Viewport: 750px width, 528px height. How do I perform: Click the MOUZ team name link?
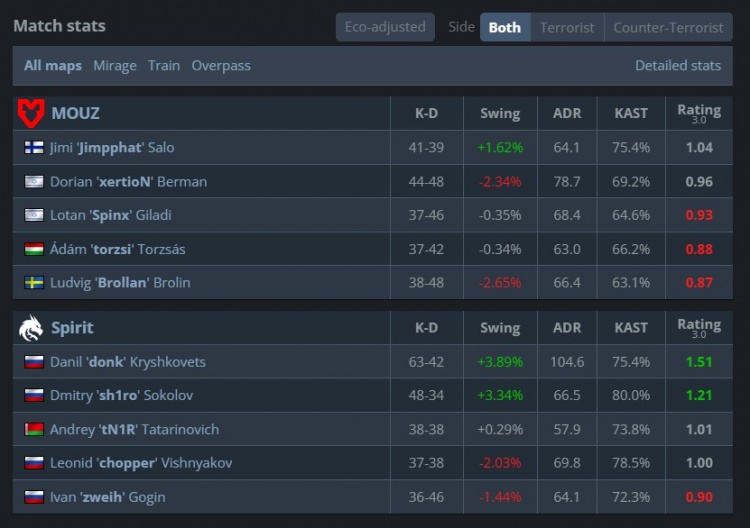point(75,114)
